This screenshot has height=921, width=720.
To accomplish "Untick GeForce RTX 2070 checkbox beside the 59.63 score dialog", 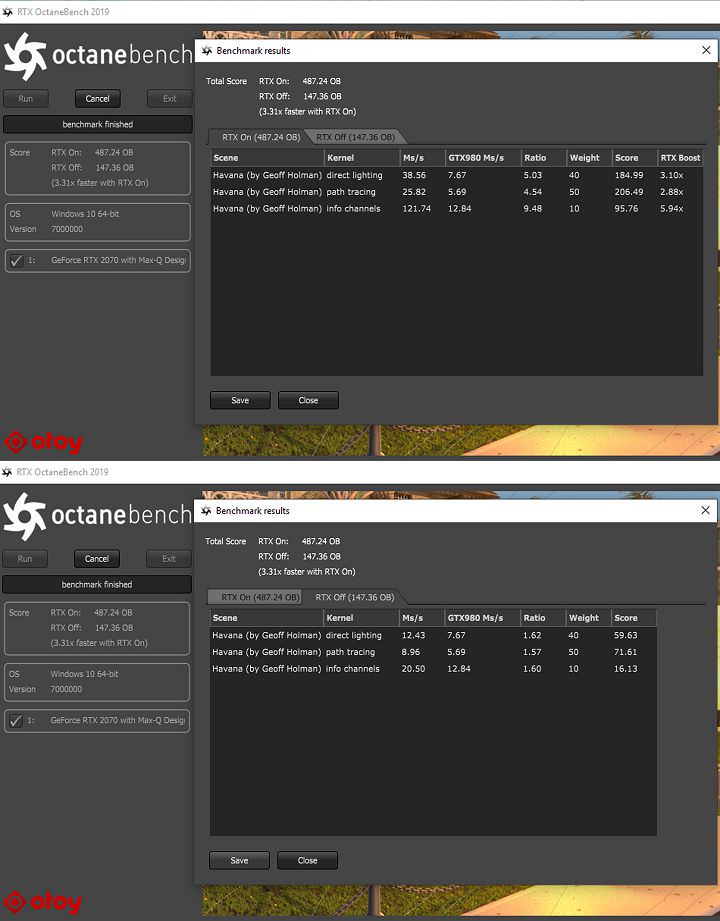I will click(x=16, y=720).
